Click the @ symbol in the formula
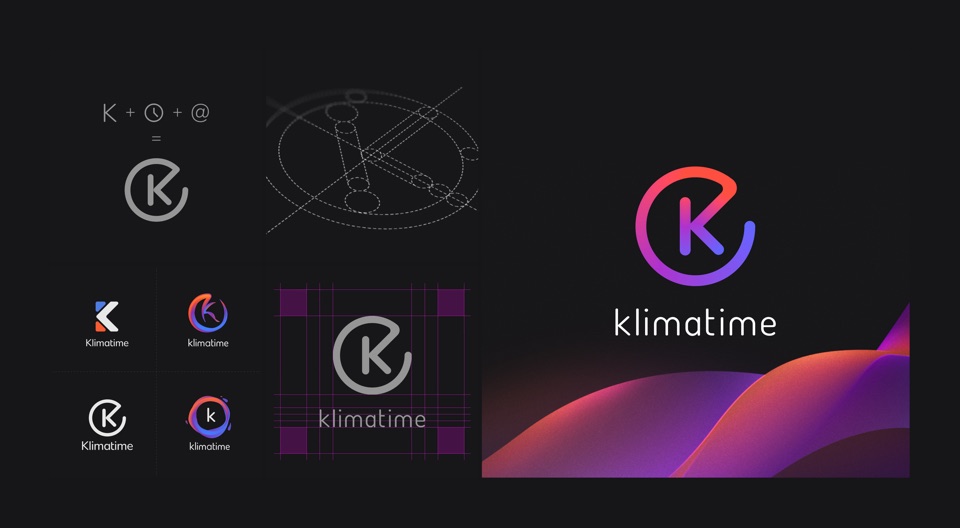Image resolution: width=960 pixels, height=528 pixels. 200,113
